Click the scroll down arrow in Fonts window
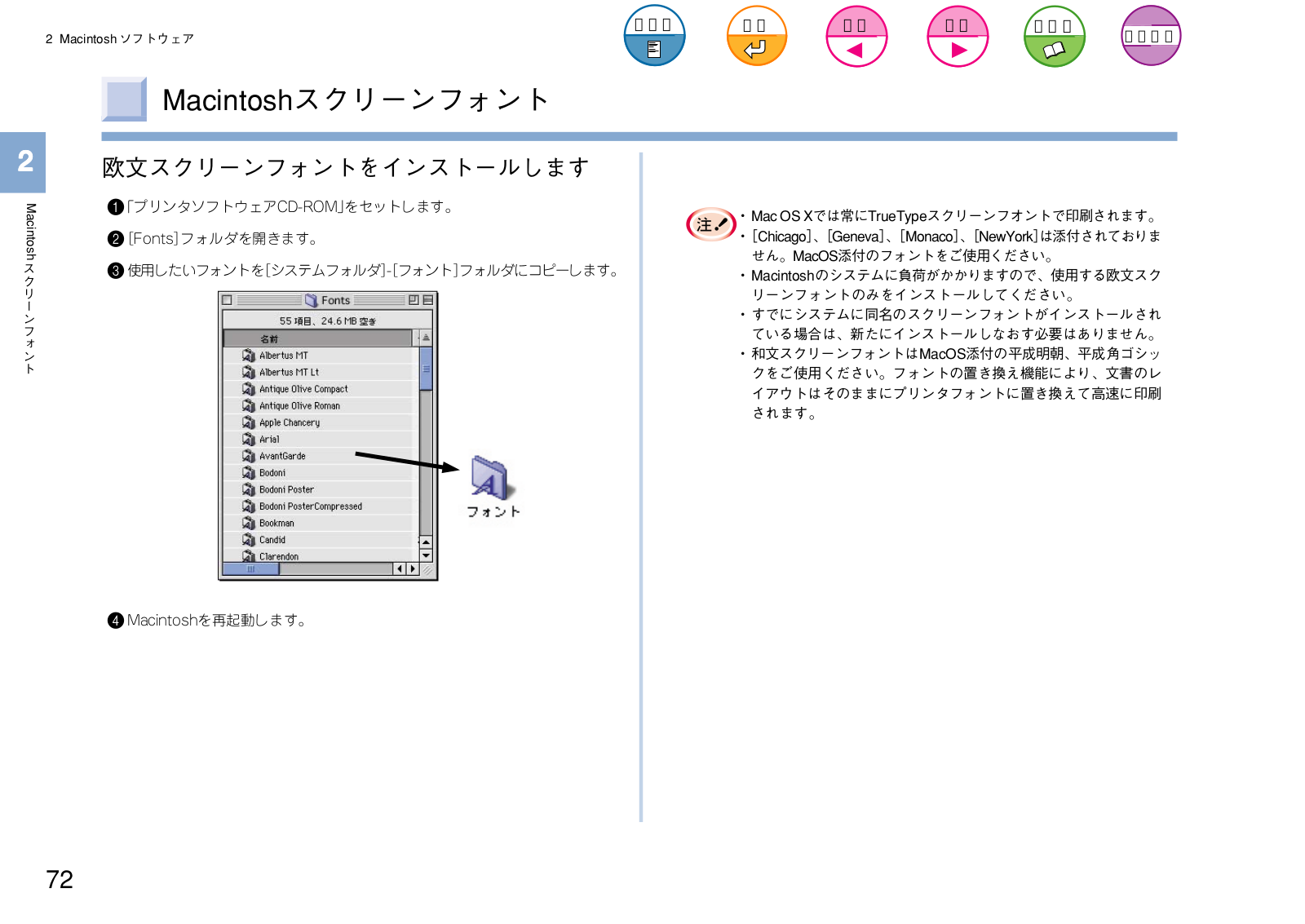This screenshot has height=924, width=1305. (426, 555)
